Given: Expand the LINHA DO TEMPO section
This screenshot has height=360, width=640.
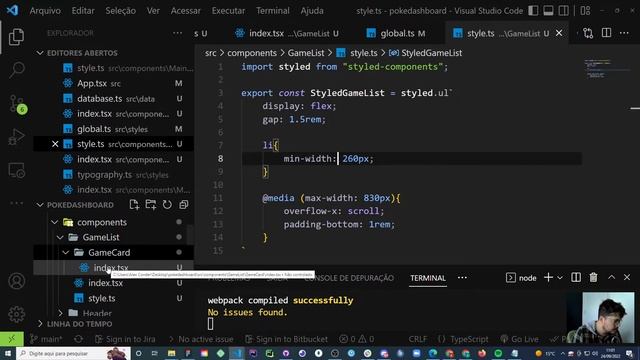Looking at the screenshot, I should [x=40, y=324].
